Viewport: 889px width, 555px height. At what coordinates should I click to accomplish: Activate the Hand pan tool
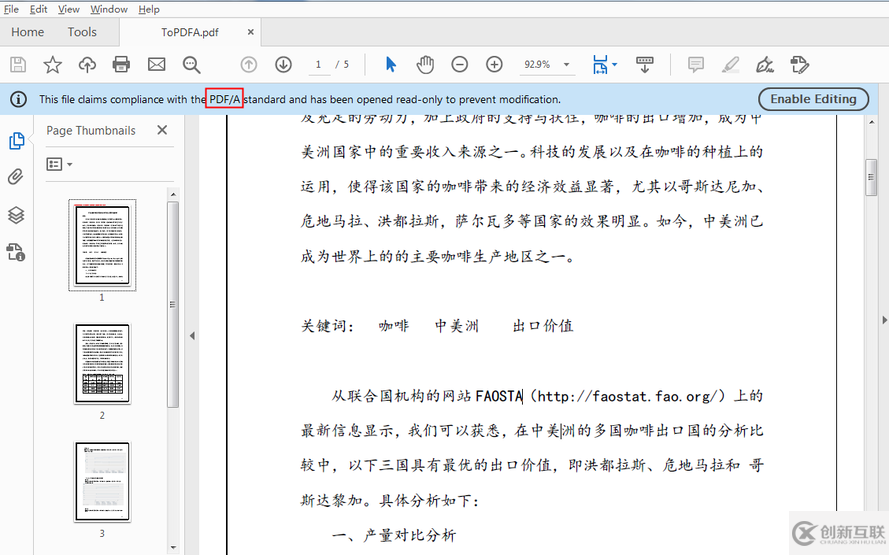(425, 65)
